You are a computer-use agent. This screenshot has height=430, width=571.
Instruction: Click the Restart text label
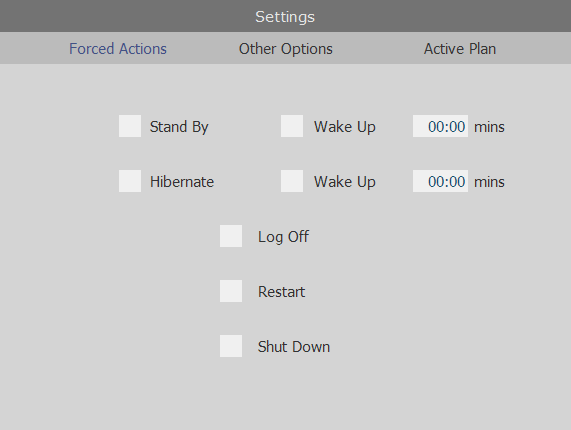click(281, 292)
